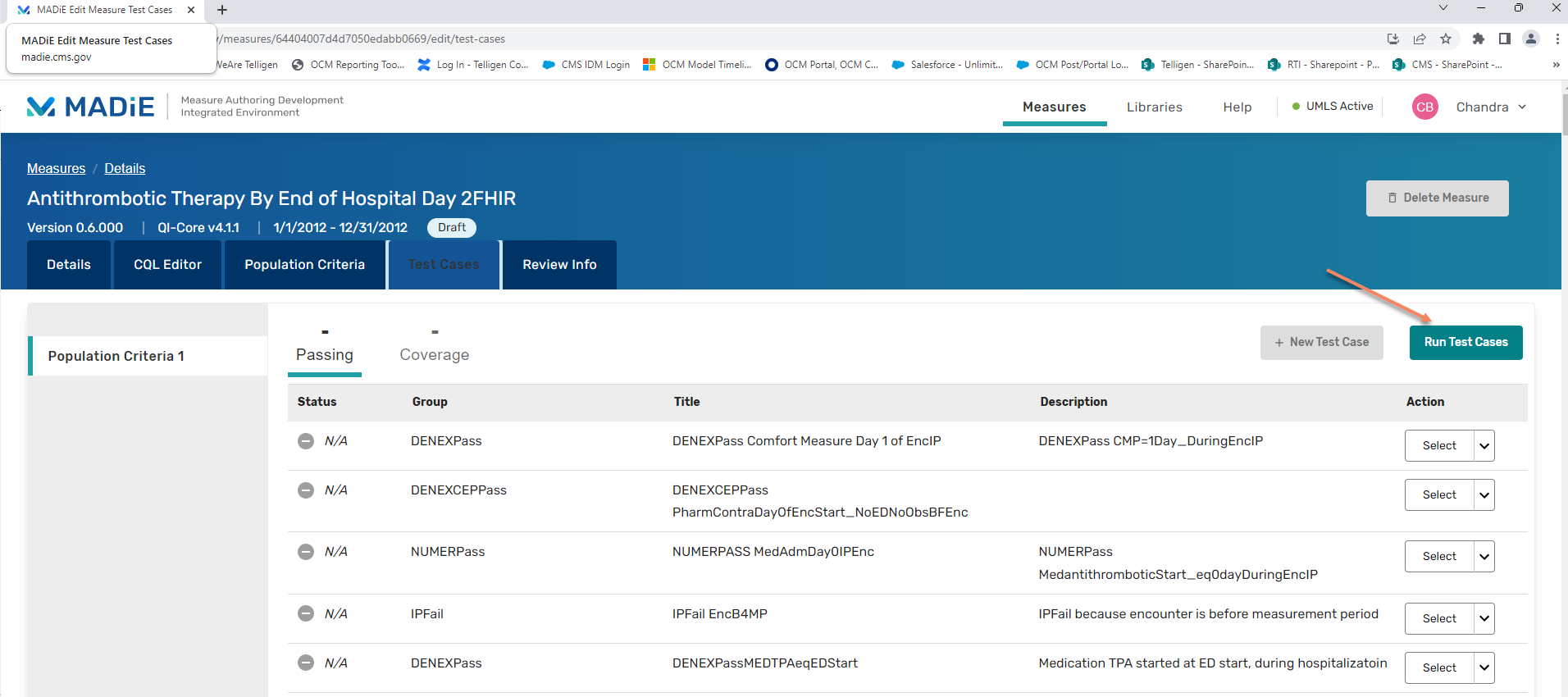This screenshot has width=1568, height=697.
Task: Open the OCM Reporting Tool bookmark
Action: click(349, 65)
